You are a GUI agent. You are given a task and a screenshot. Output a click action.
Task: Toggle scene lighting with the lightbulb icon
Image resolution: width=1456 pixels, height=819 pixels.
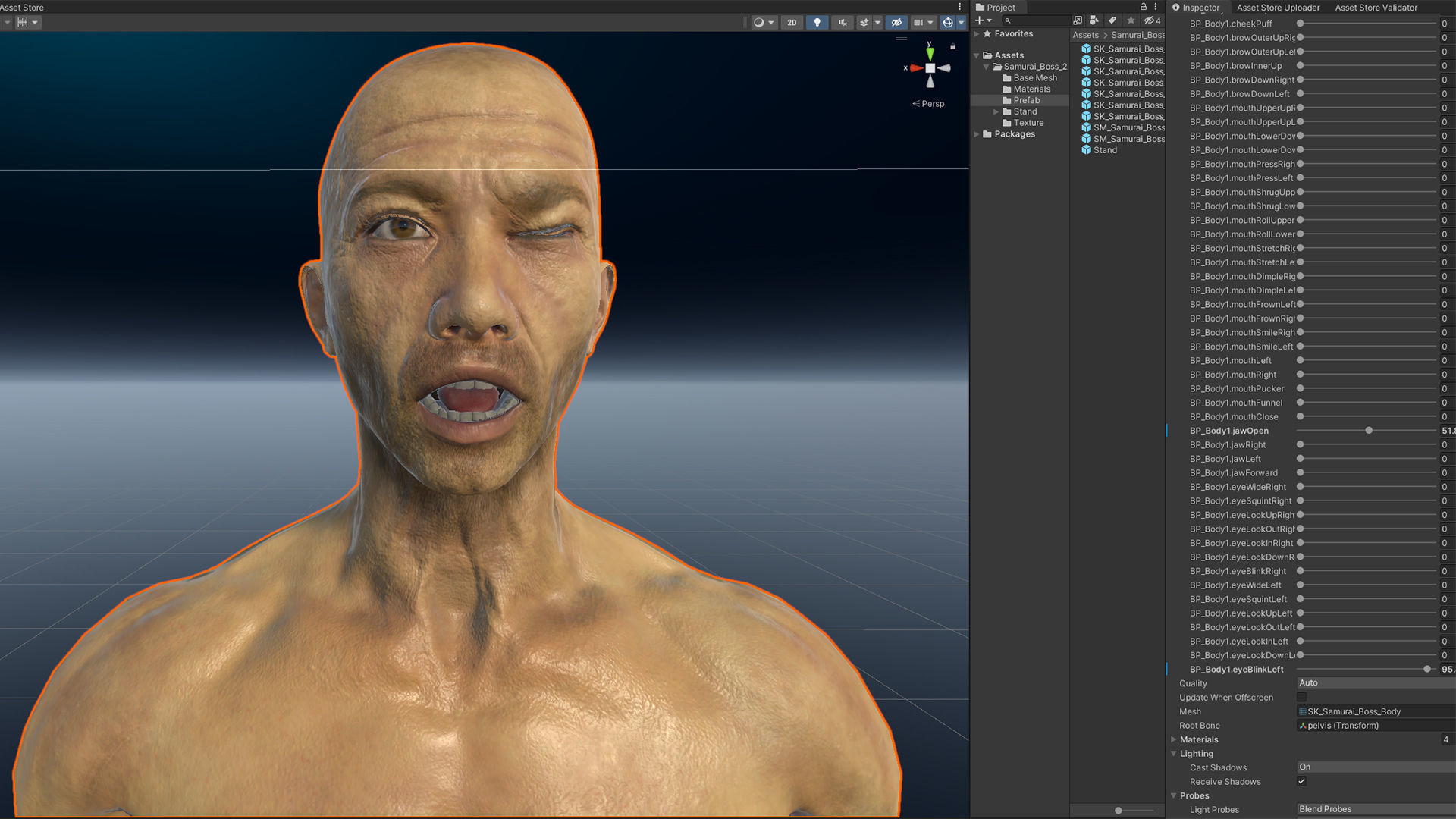point(817,22)
